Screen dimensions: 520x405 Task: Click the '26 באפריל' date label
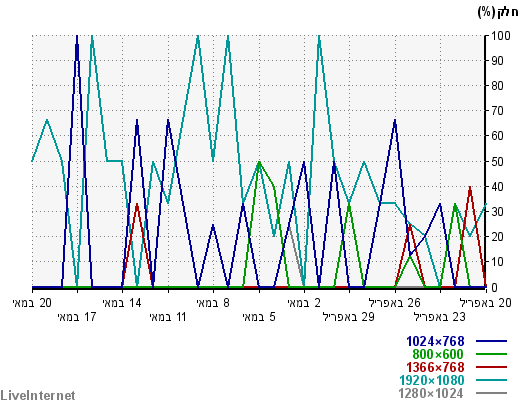pyautogui.click(x=394, y=303)
